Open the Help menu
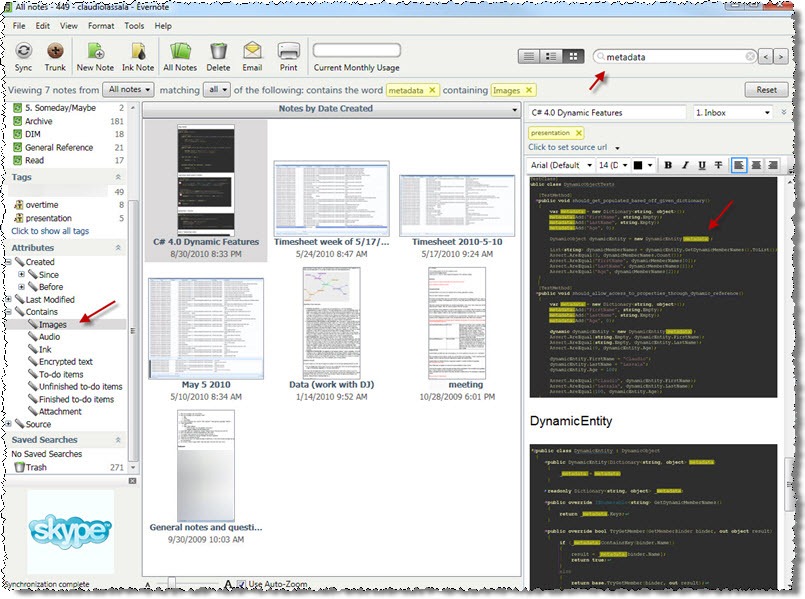 pos(163,26)
